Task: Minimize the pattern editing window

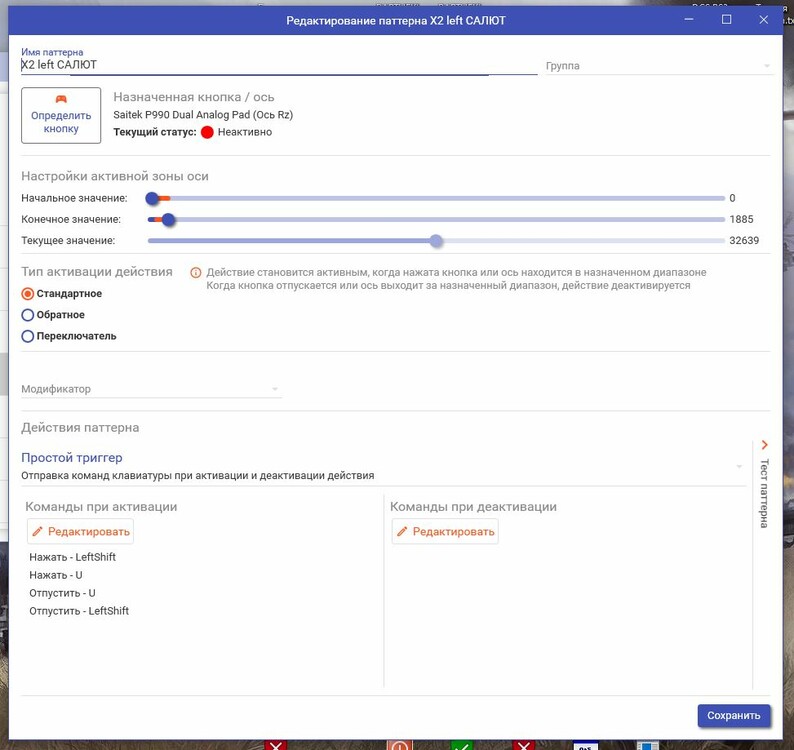Action: 689,19
